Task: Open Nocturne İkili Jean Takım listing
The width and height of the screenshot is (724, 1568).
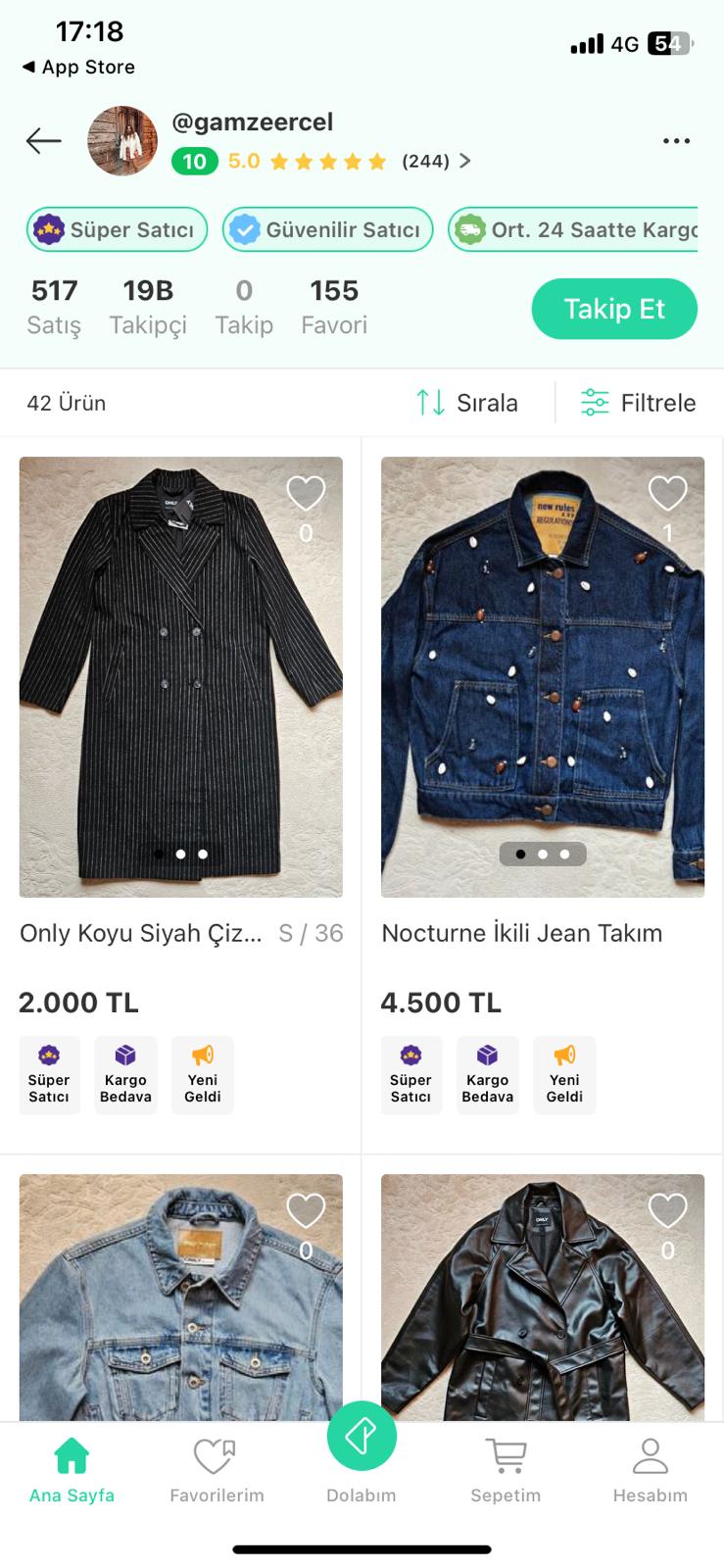Action: [x=521, y=933]
